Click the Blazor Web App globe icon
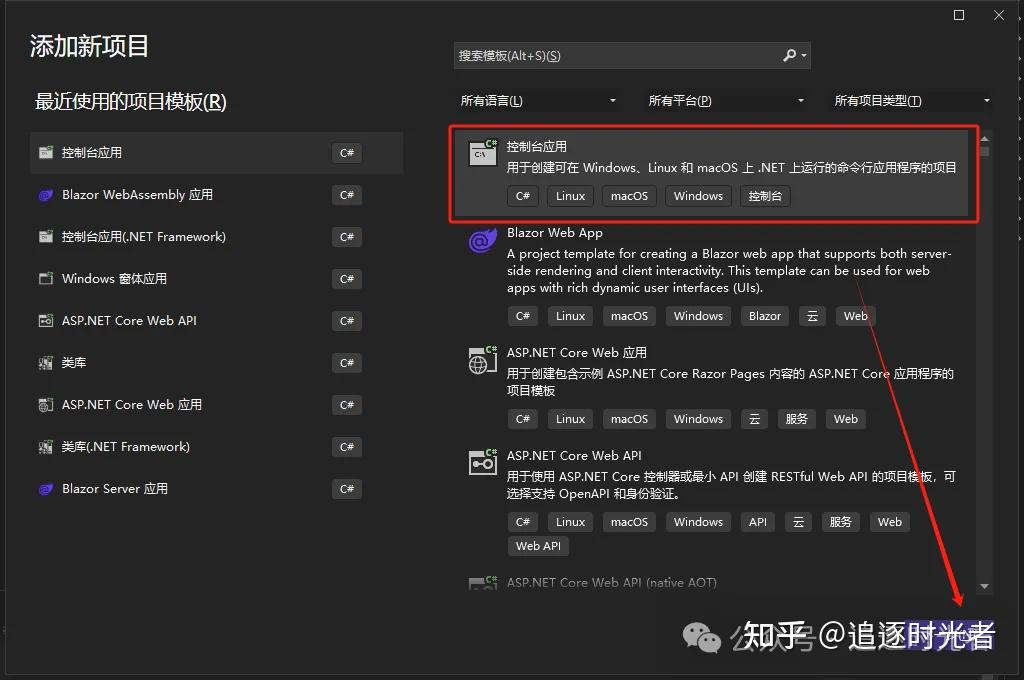 coord(482,240)
